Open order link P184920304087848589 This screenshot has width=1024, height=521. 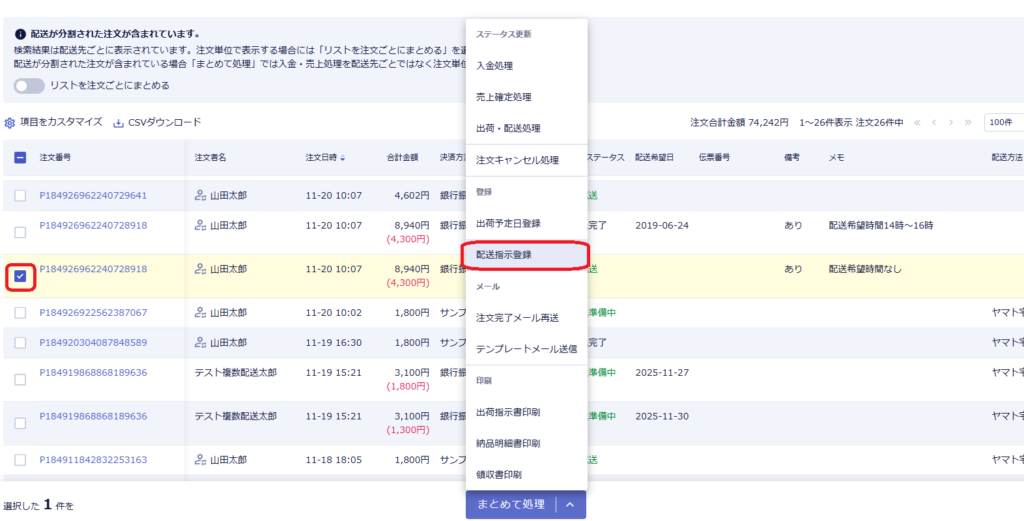pos(93,342)
